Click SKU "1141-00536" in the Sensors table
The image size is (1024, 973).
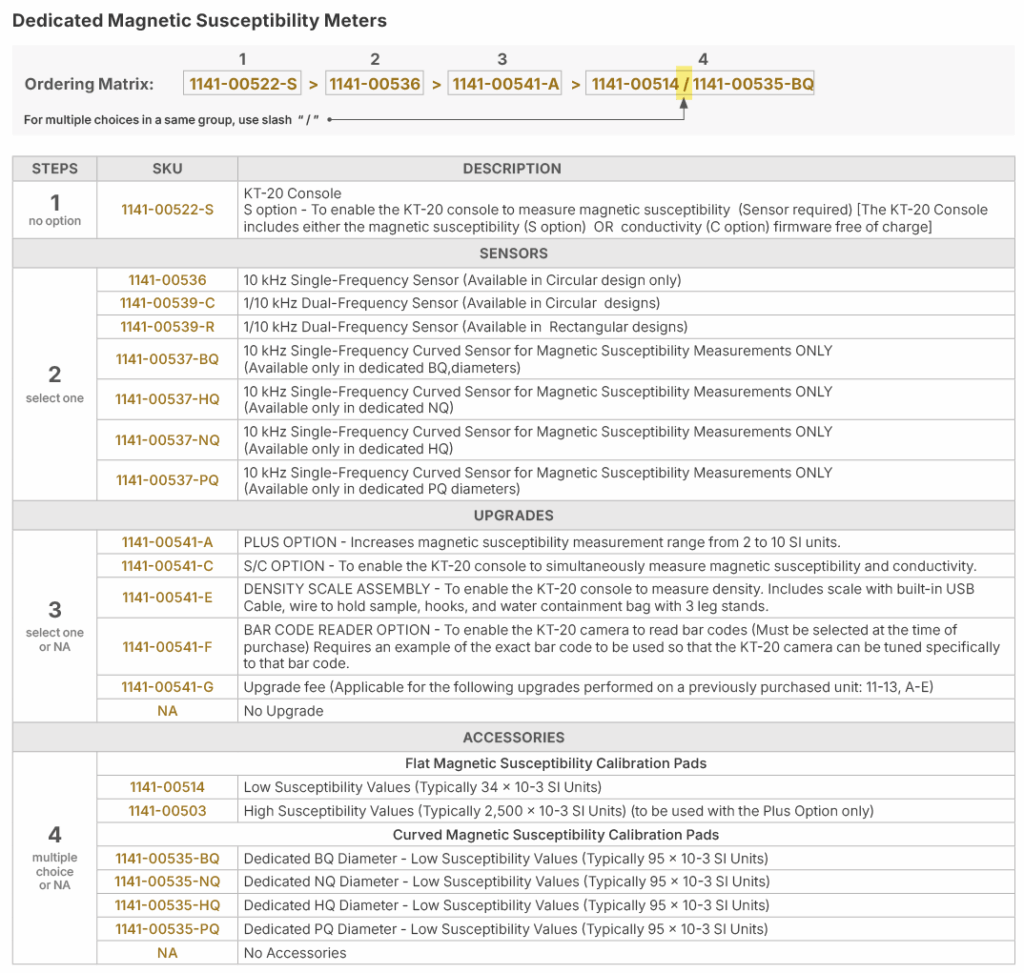(x=167, y=280)
